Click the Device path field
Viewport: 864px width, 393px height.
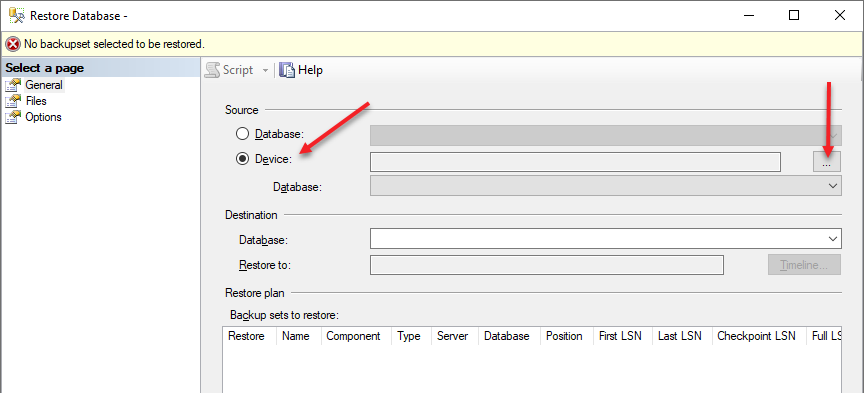[575, 162]
